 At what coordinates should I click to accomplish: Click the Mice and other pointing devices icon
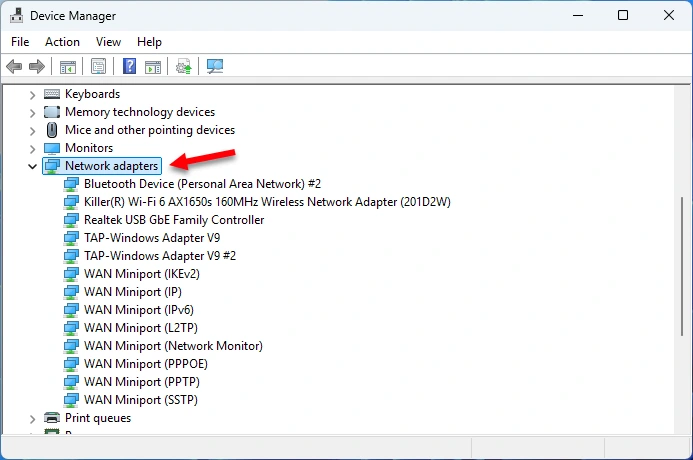pyautogui.click(x=52, y=130)
